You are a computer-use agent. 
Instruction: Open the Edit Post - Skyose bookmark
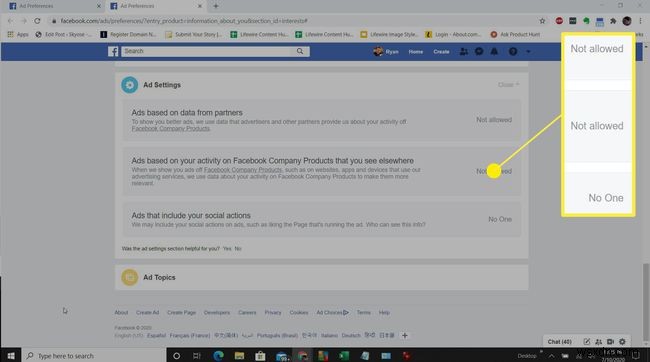63,34
